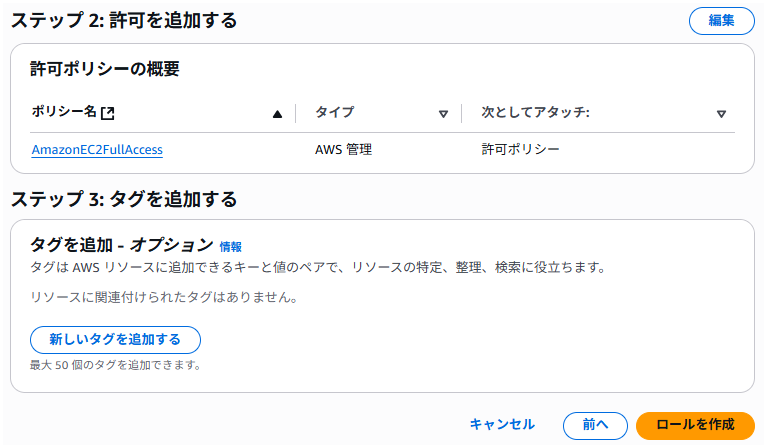
Task: Go back with the 前へ button
Action: pos(595,425)
